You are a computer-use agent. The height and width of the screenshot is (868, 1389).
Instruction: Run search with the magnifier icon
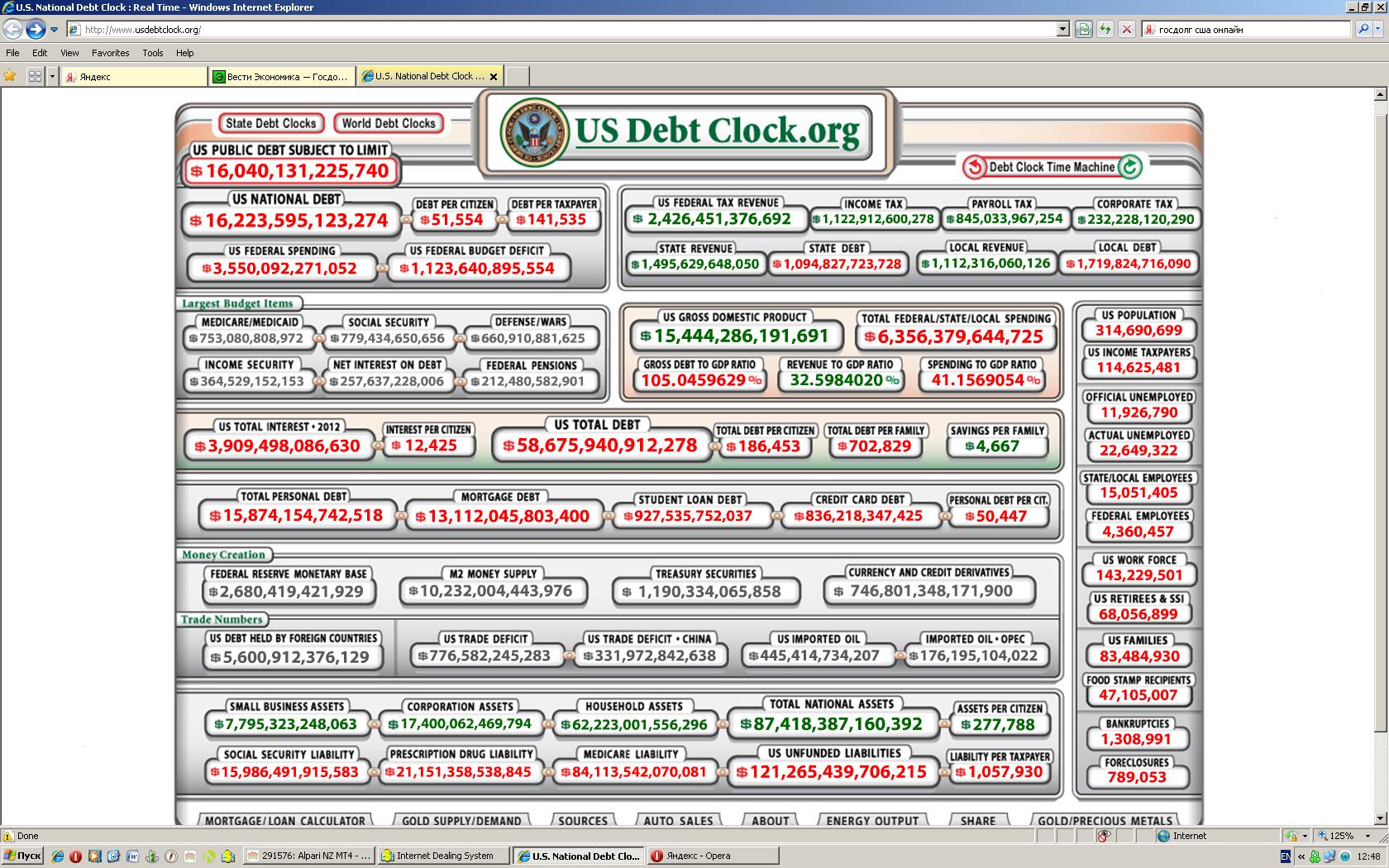click(1363, 30)
